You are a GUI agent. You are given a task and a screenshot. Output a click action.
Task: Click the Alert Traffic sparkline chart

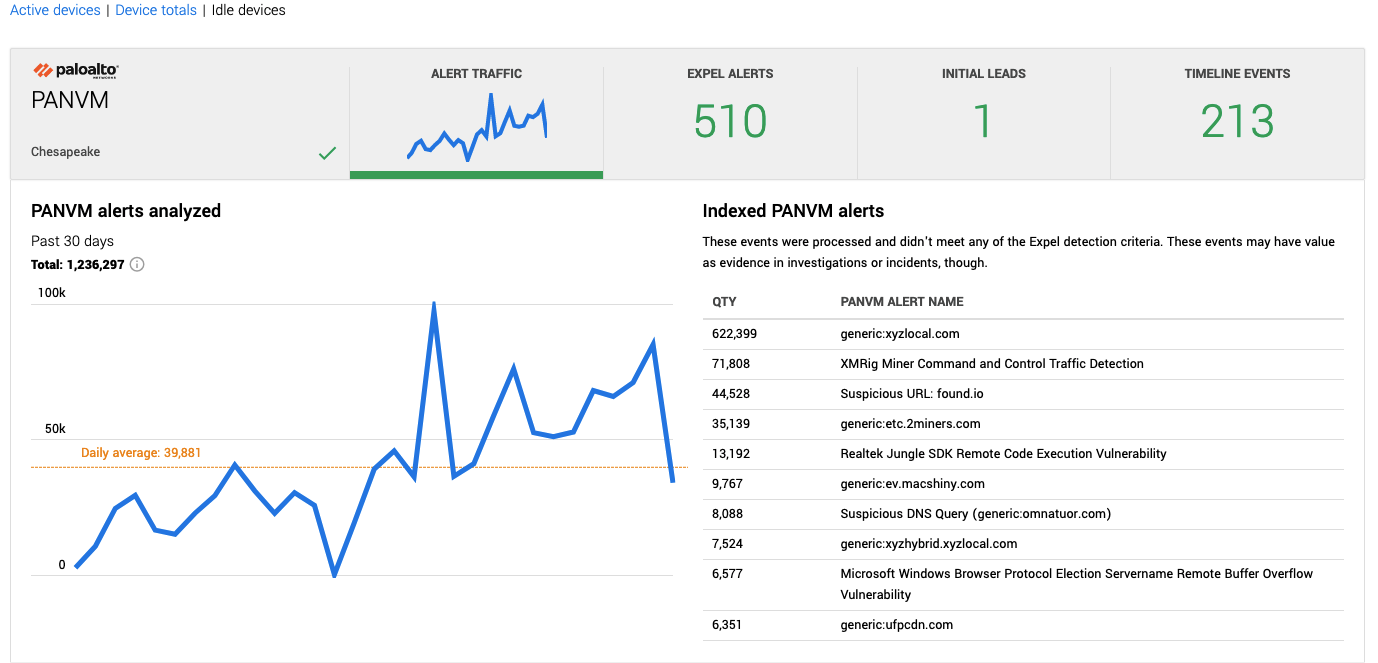477,127
